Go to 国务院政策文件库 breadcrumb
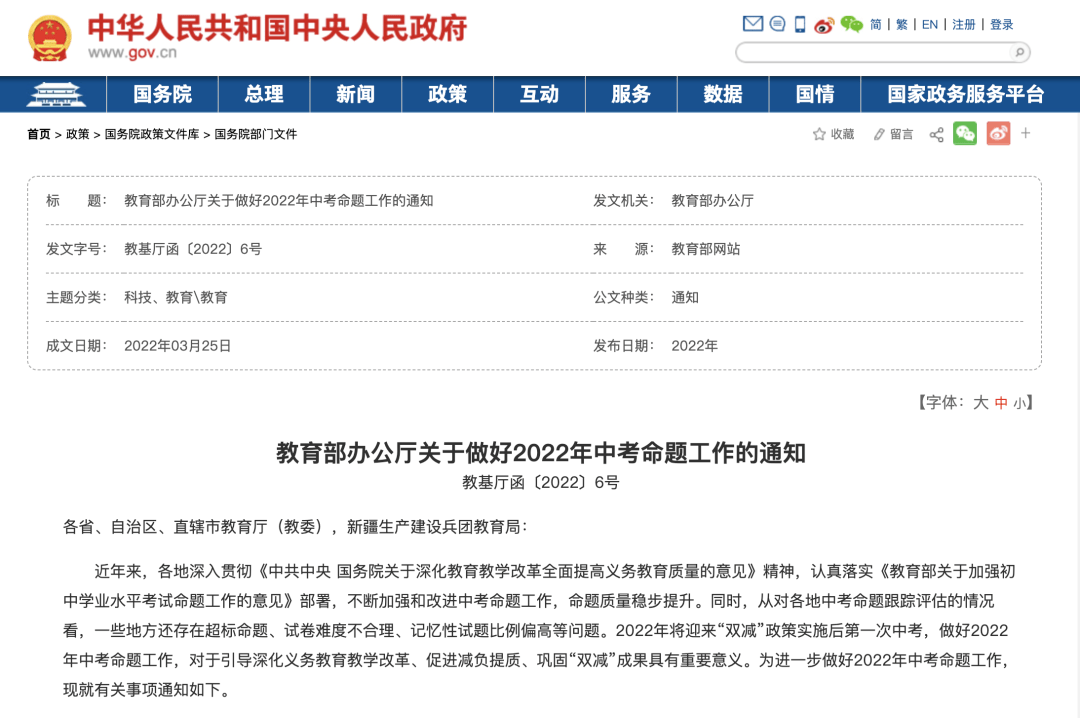This screenshot has width=1080, height=718. (x=152, y=134)
